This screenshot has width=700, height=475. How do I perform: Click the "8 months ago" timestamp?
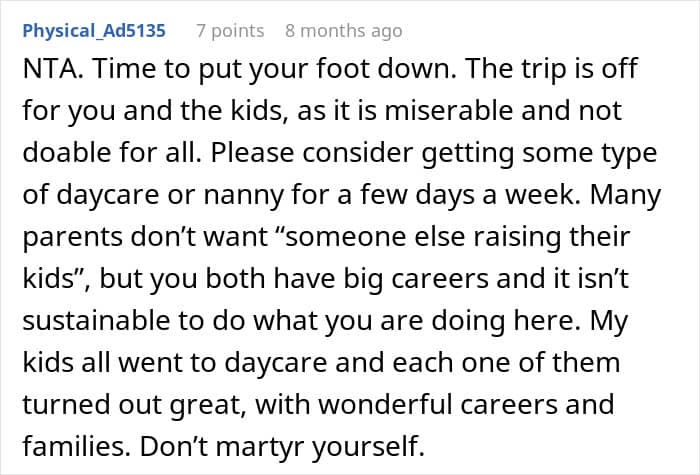click(344, 31)
